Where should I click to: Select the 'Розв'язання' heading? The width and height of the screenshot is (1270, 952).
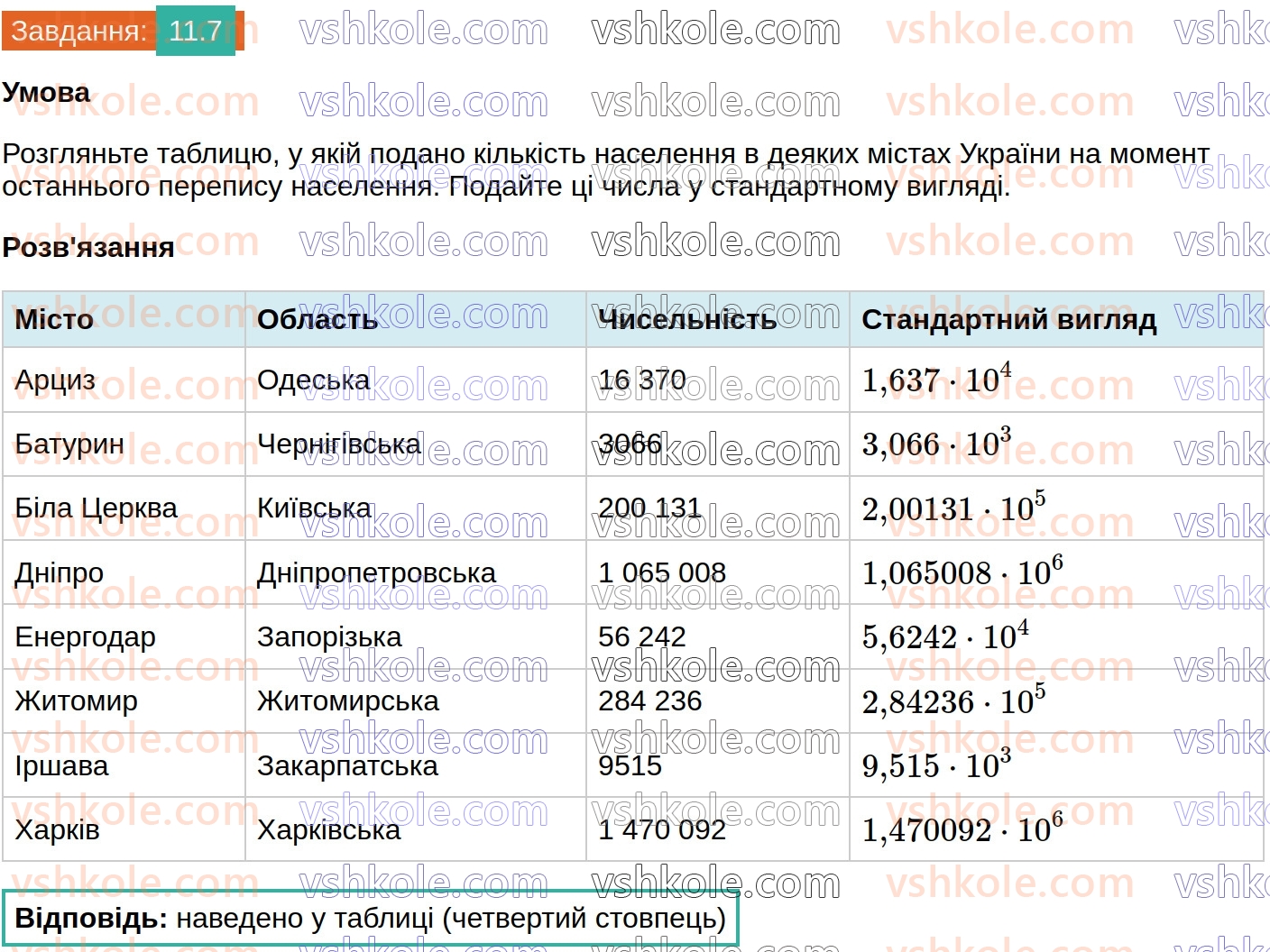(88, 247)
